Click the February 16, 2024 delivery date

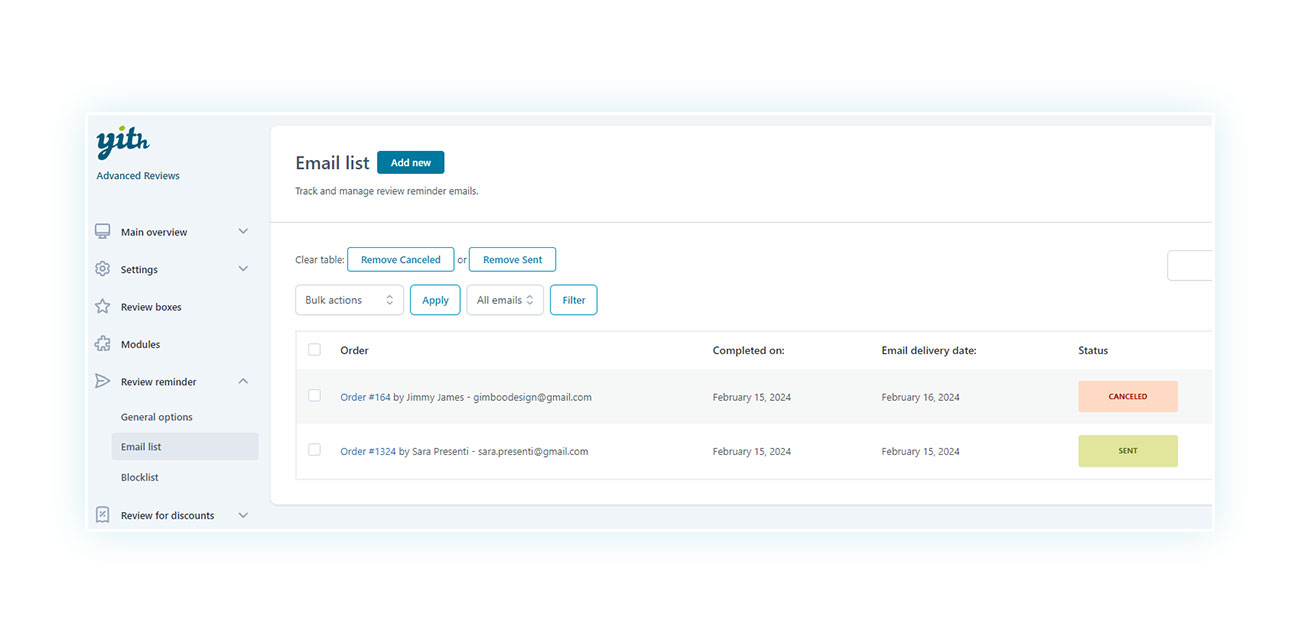(920, 397)
